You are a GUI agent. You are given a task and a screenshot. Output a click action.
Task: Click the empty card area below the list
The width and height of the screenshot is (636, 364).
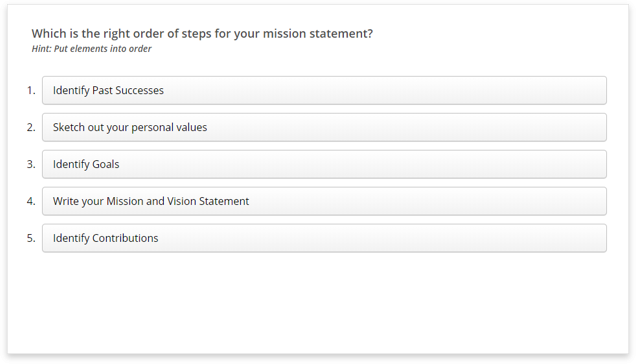point(318,302)
